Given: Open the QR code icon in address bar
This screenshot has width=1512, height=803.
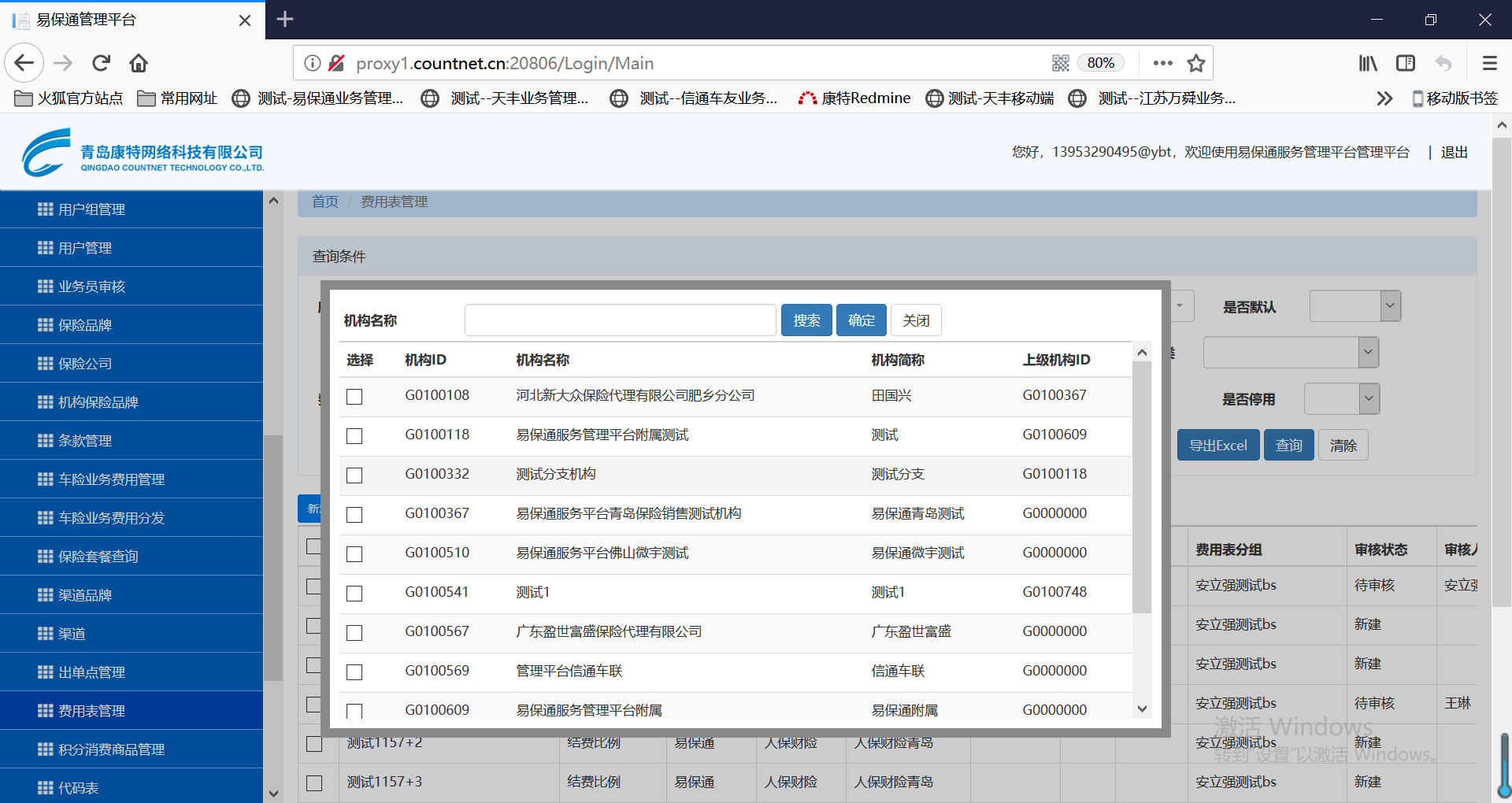Looking at the screenshot, I should click(x=1060, y=63).
